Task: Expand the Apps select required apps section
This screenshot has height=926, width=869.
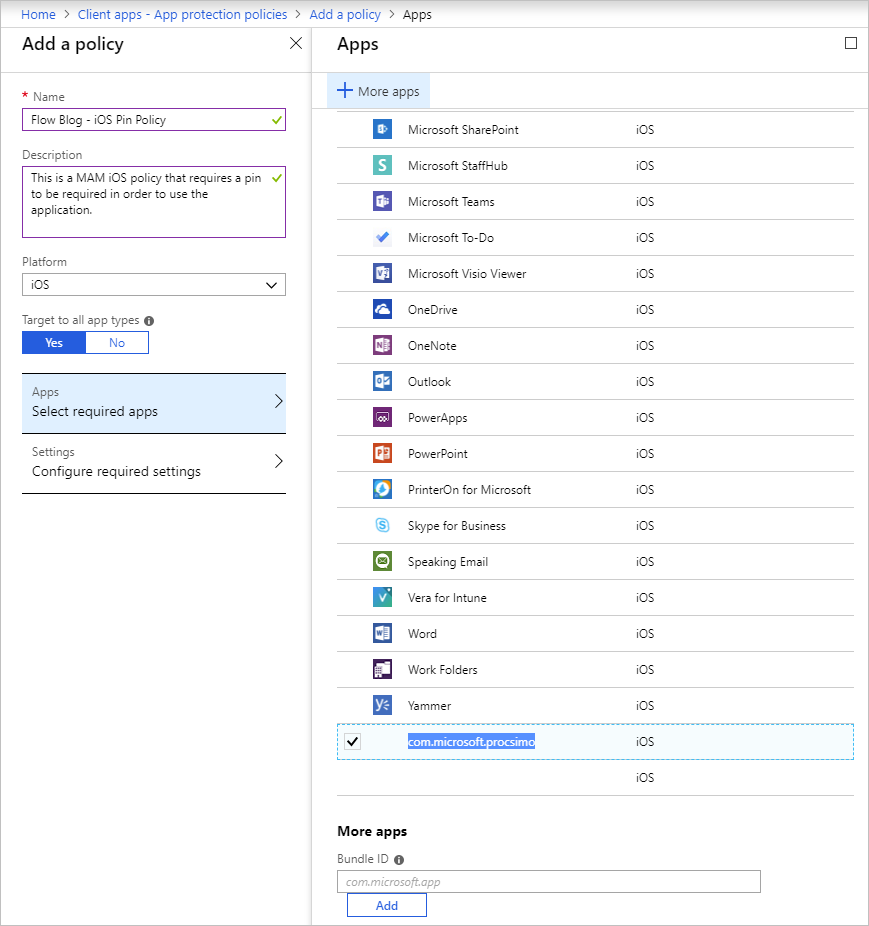Action: pos(154,403)
